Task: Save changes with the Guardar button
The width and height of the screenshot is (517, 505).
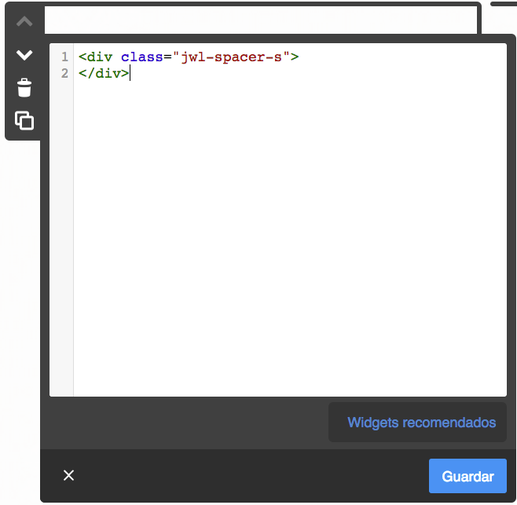Action: pos(468,476)
